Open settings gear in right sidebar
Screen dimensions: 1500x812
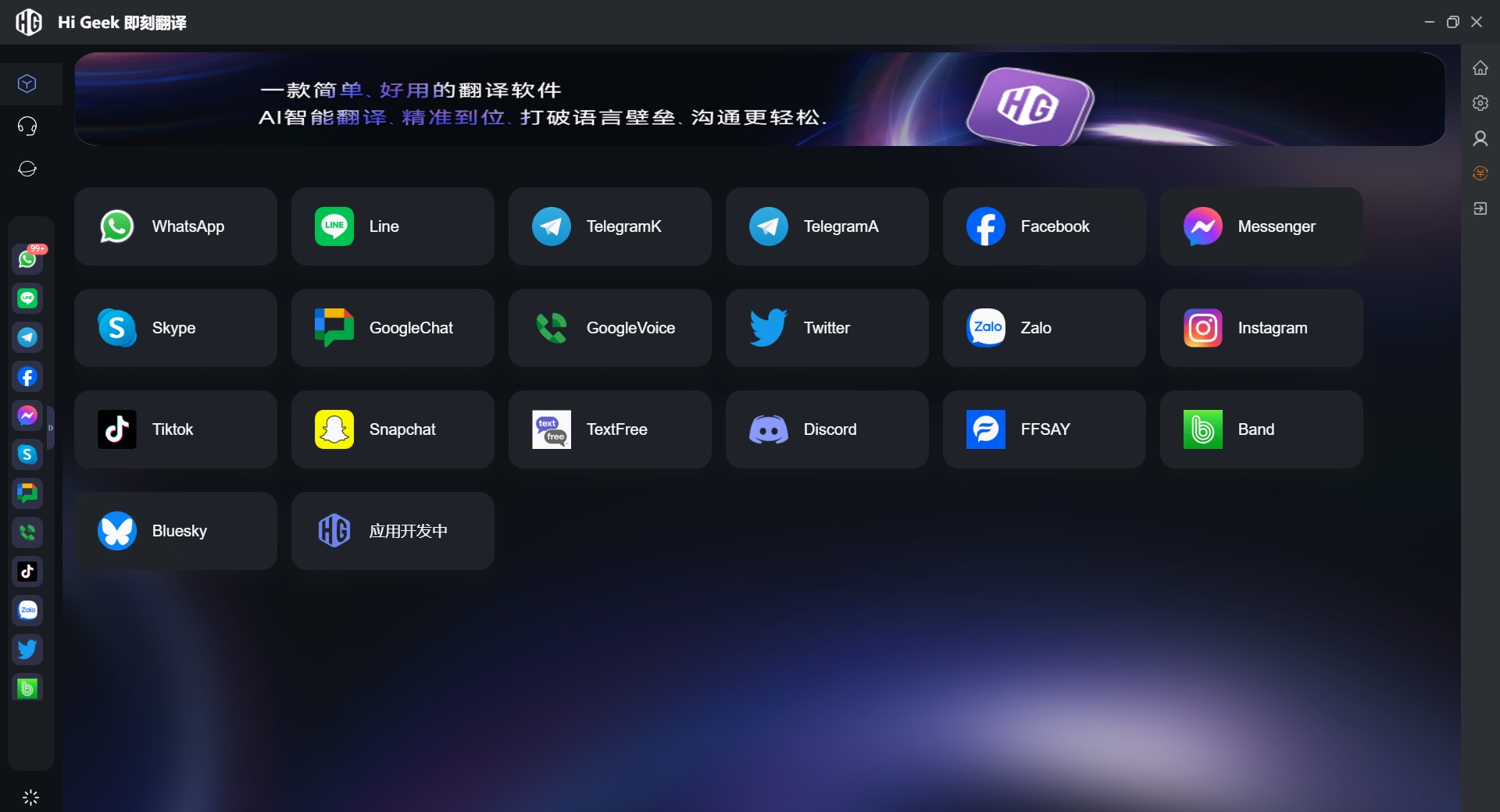1480,103
